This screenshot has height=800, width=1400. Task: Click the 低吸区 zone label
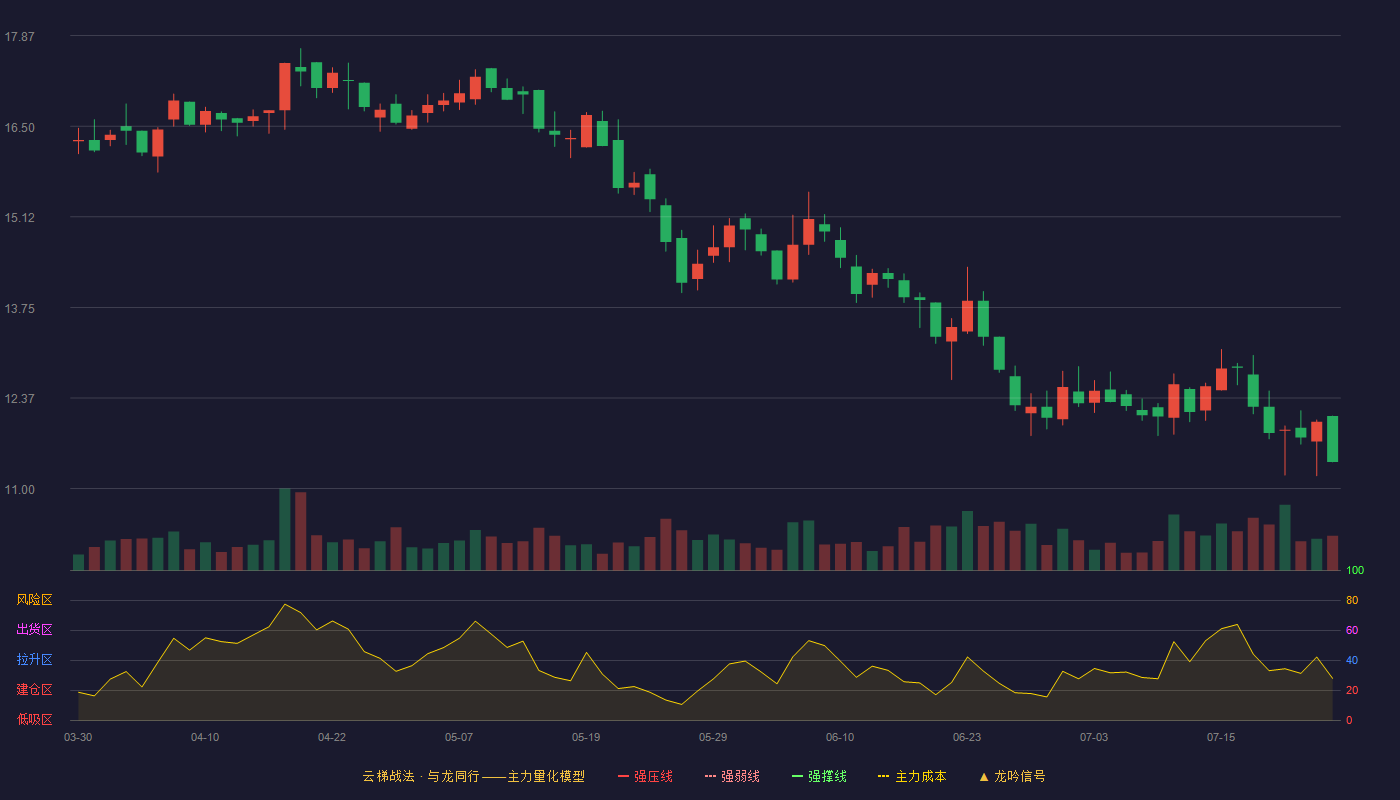click(x=34, y=719)
